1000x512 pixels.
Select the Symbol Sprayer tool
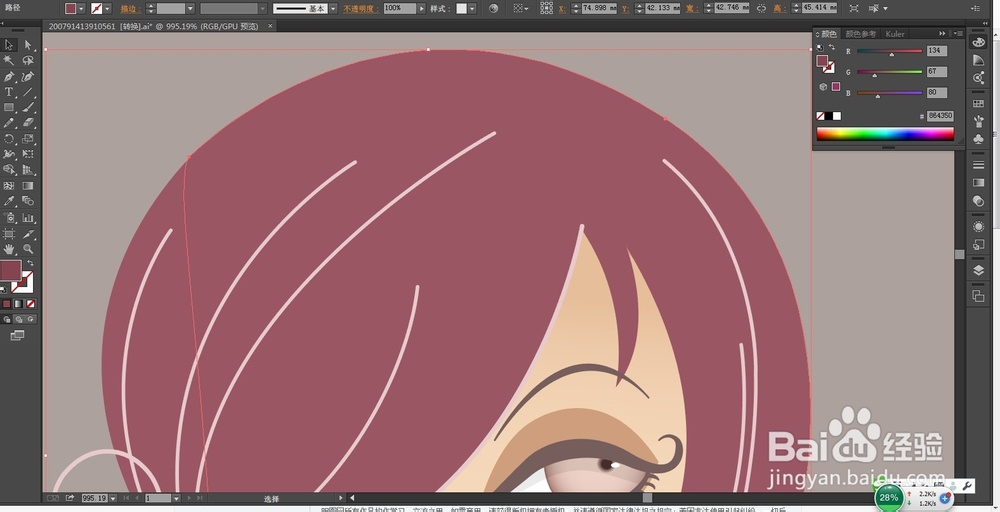9,218
